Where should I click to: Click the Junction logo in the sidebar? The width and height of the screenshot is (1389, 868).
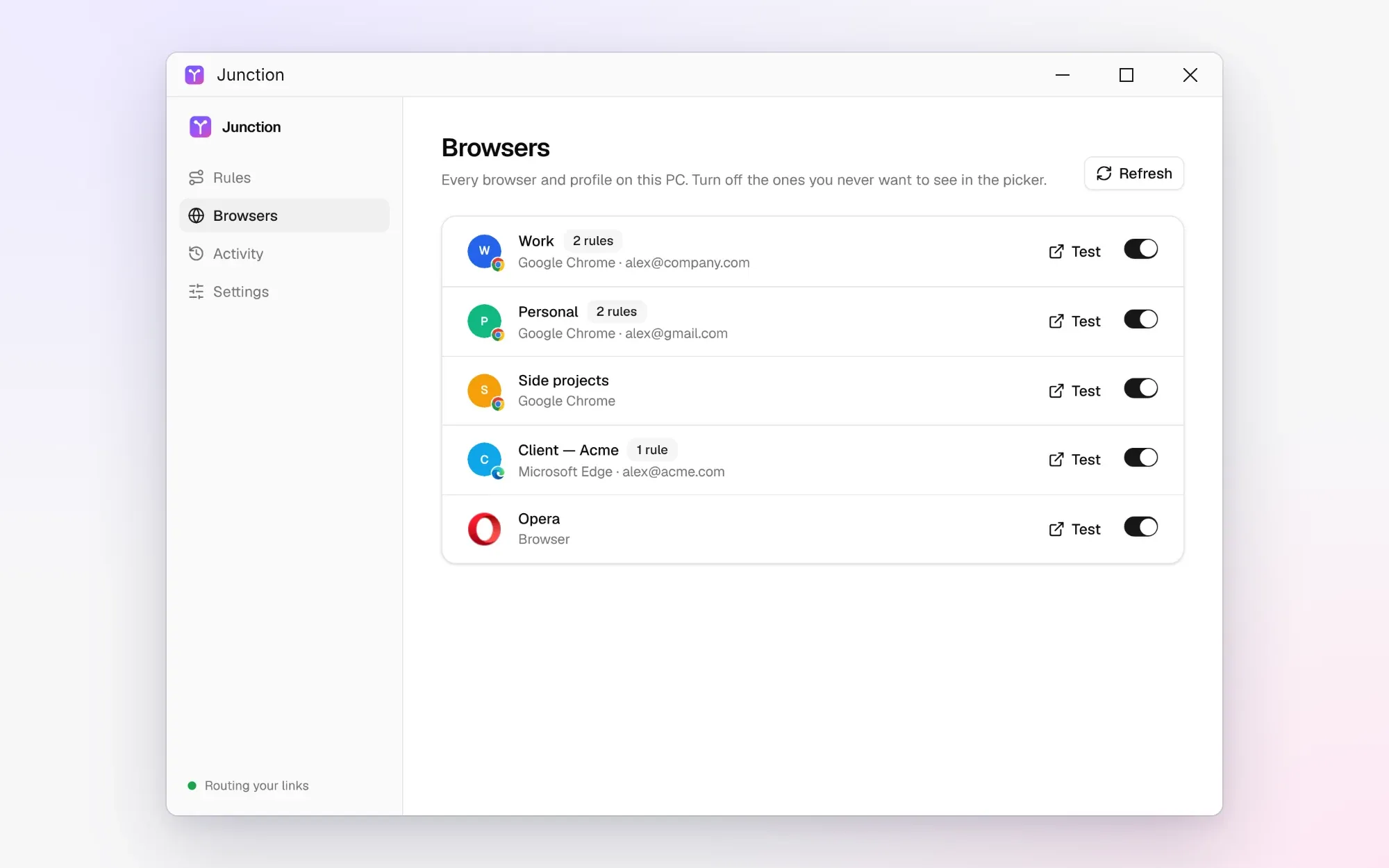pyautogui.click(x=200, y=127)
